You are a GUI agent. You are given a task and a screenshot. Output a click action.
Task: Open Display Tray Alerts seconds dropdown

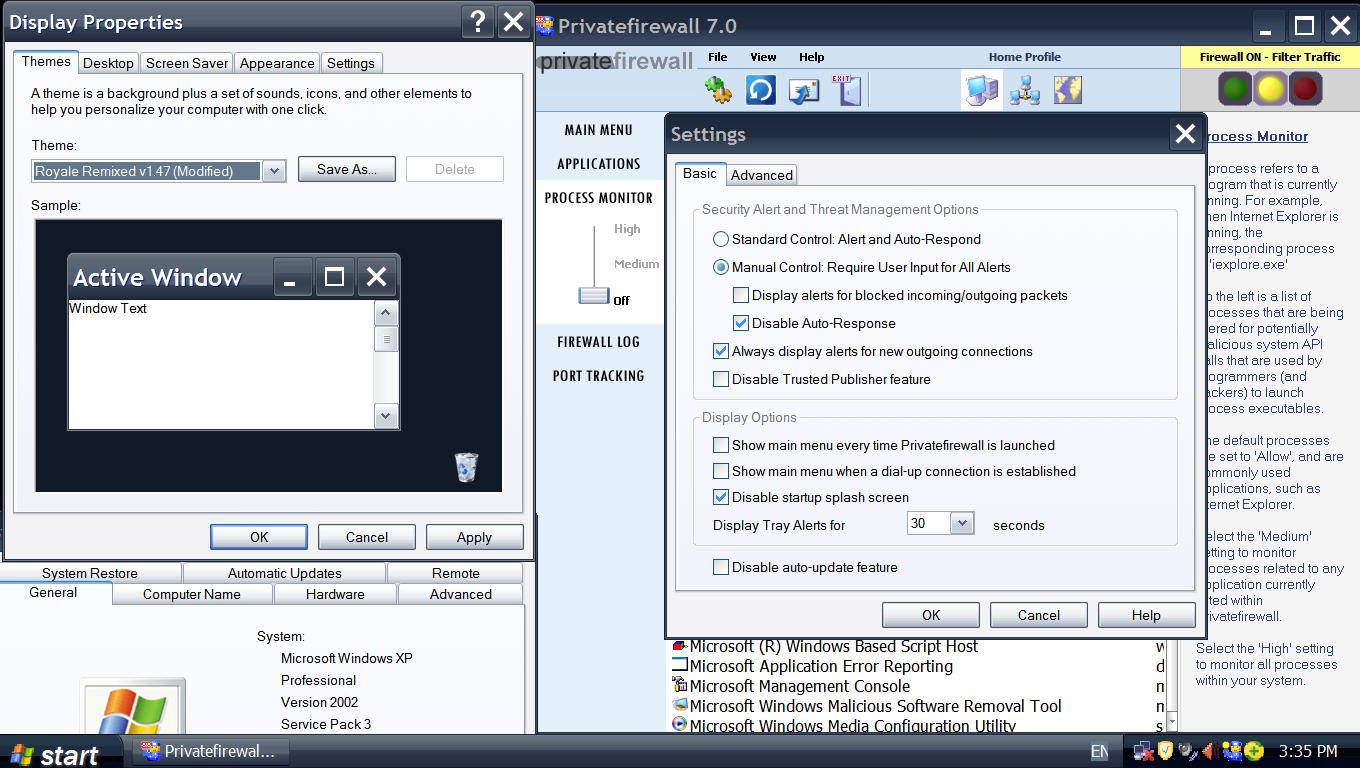coord(962,523)
